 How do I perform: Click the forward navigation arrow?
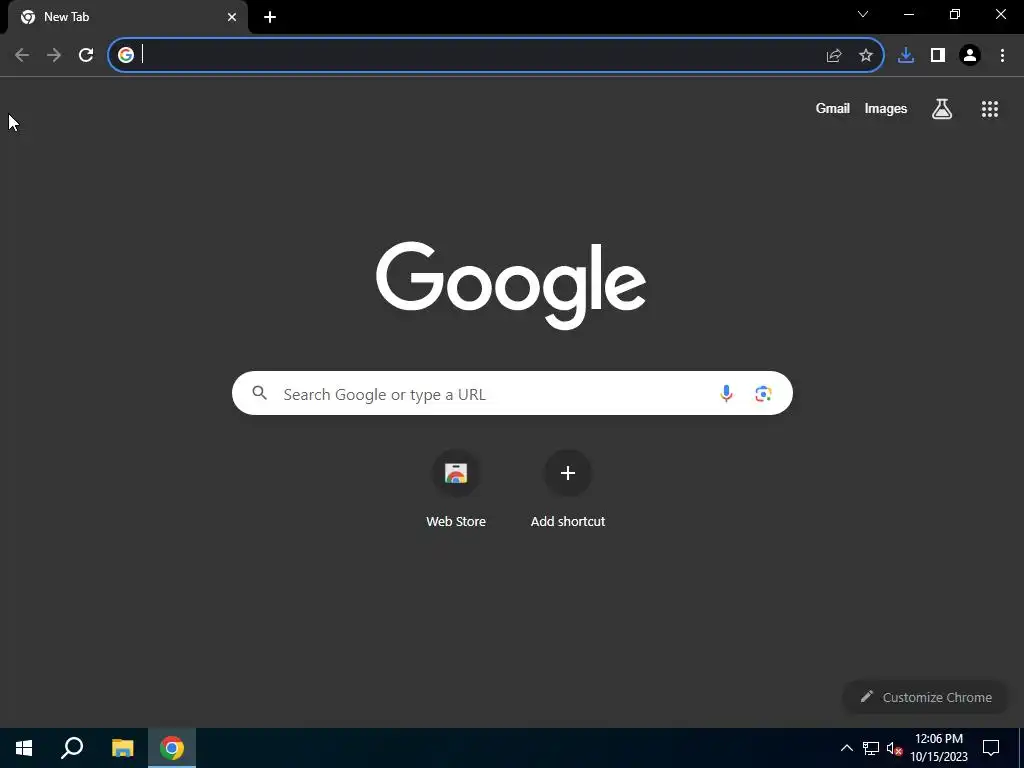tap(54, 56)
